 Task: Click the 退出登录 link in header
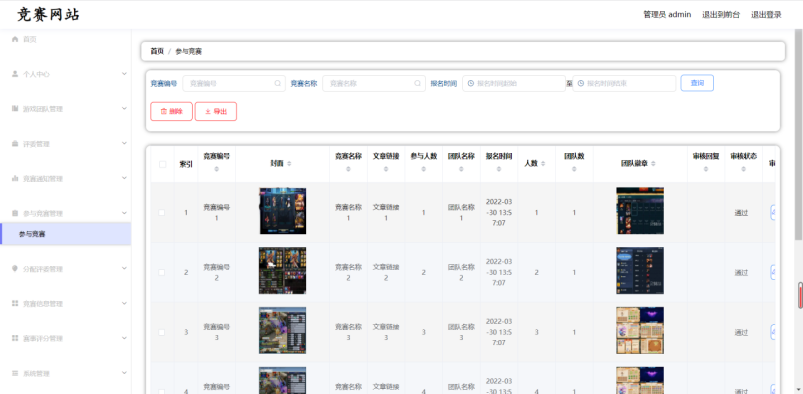pos(766,15)
